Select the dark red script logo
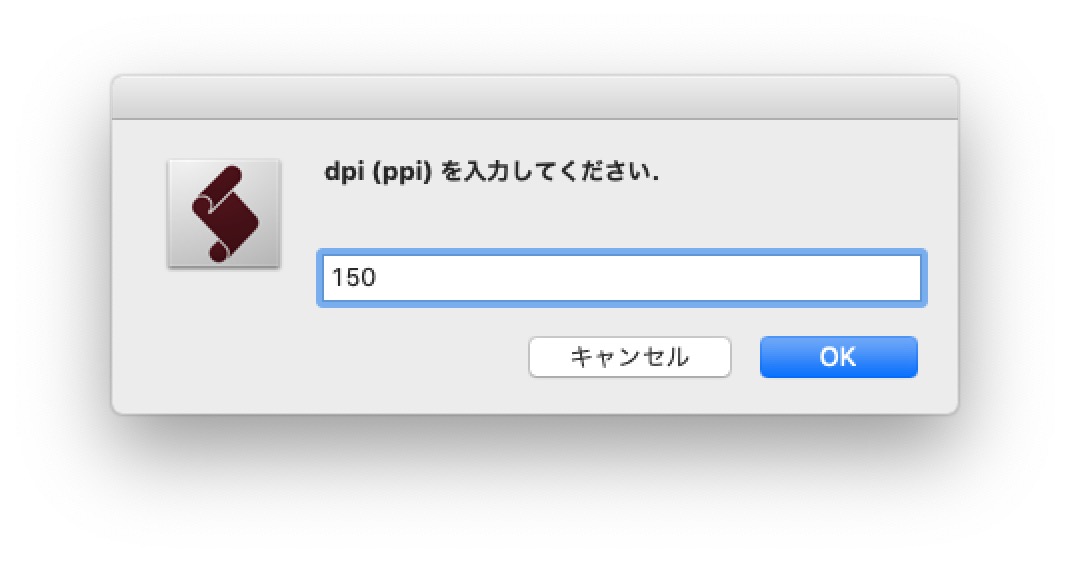 point(225,213)
